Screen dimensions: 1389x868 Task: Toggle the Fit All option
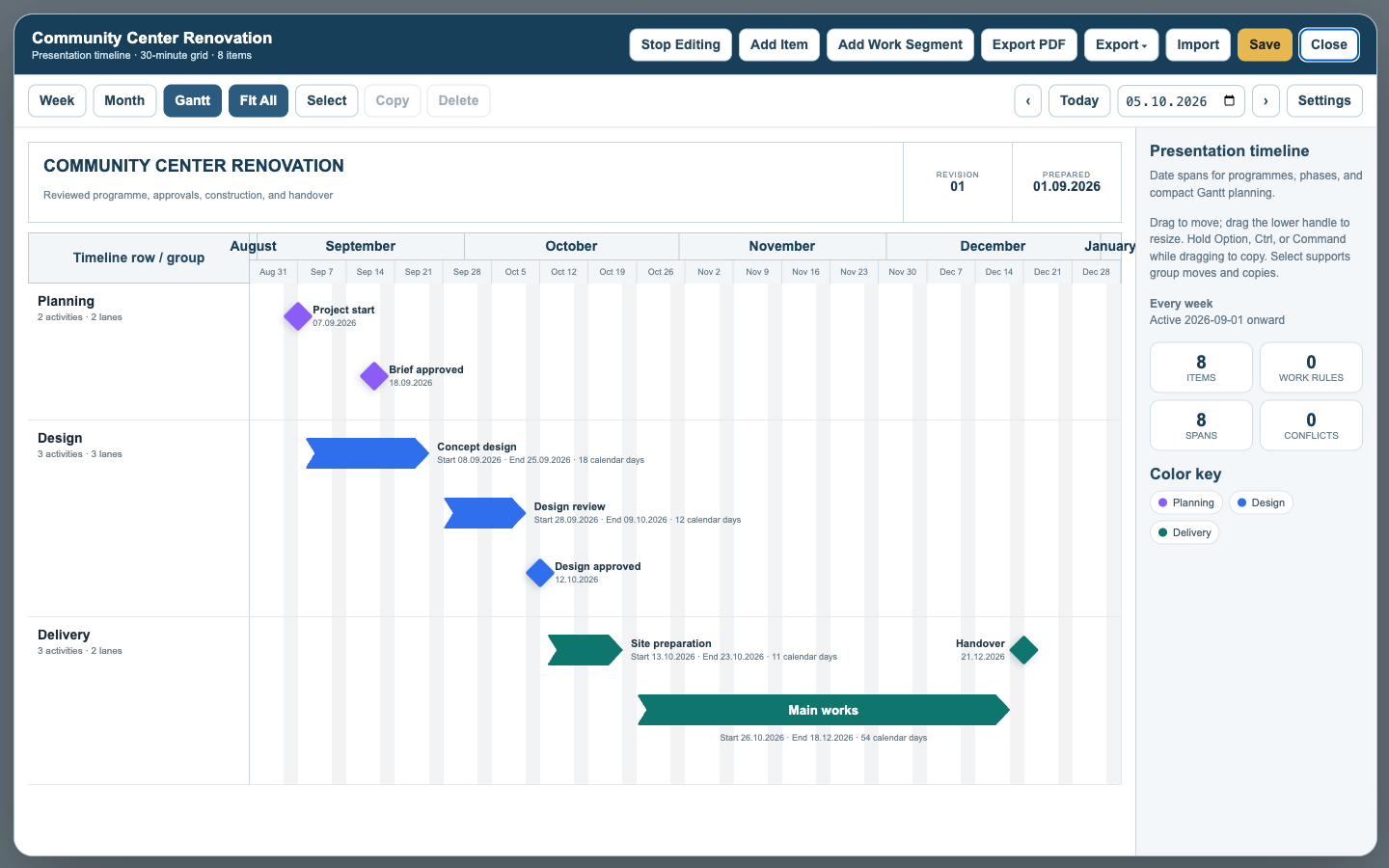coord(259,101)
